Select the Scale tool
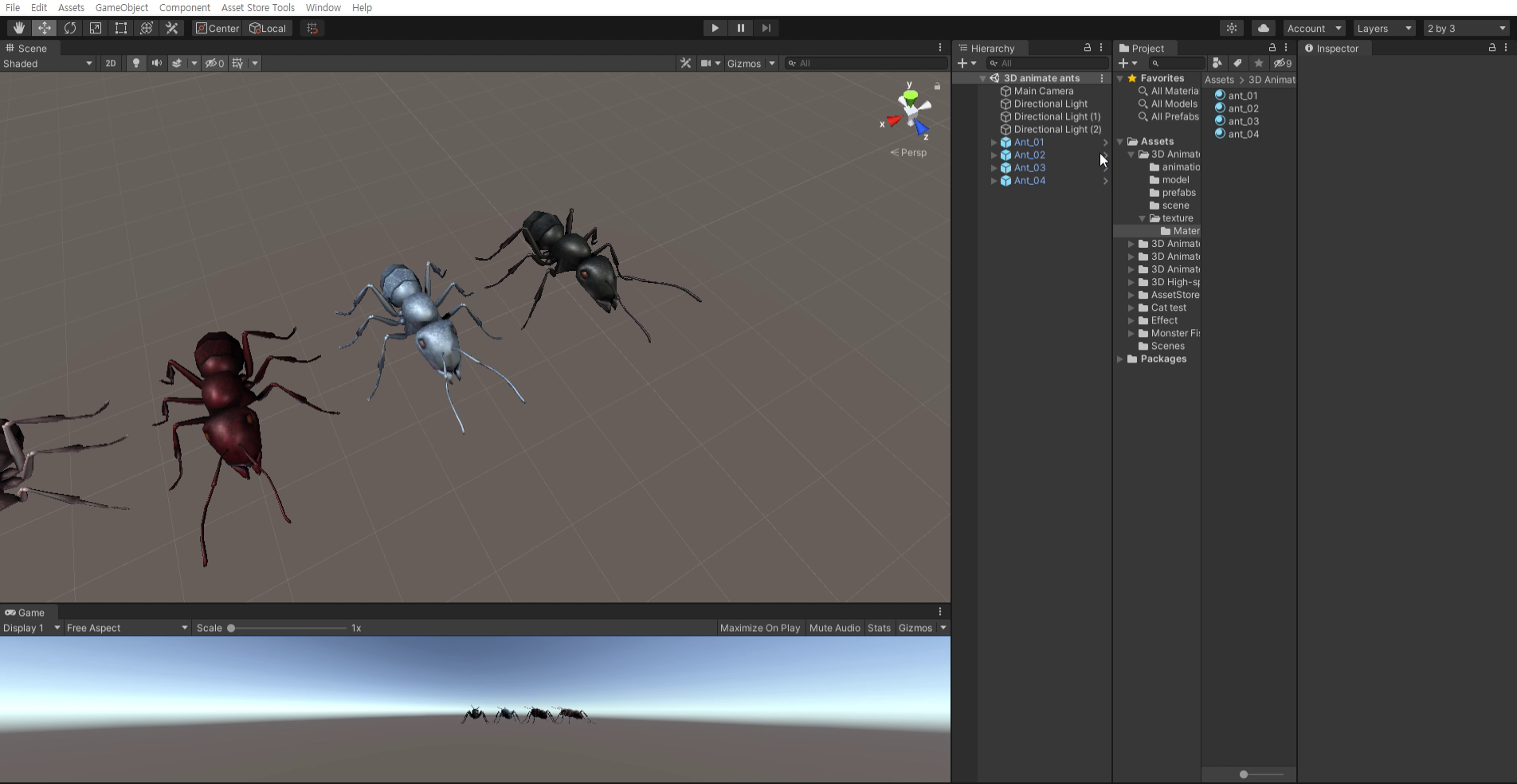 pos(96,28)
